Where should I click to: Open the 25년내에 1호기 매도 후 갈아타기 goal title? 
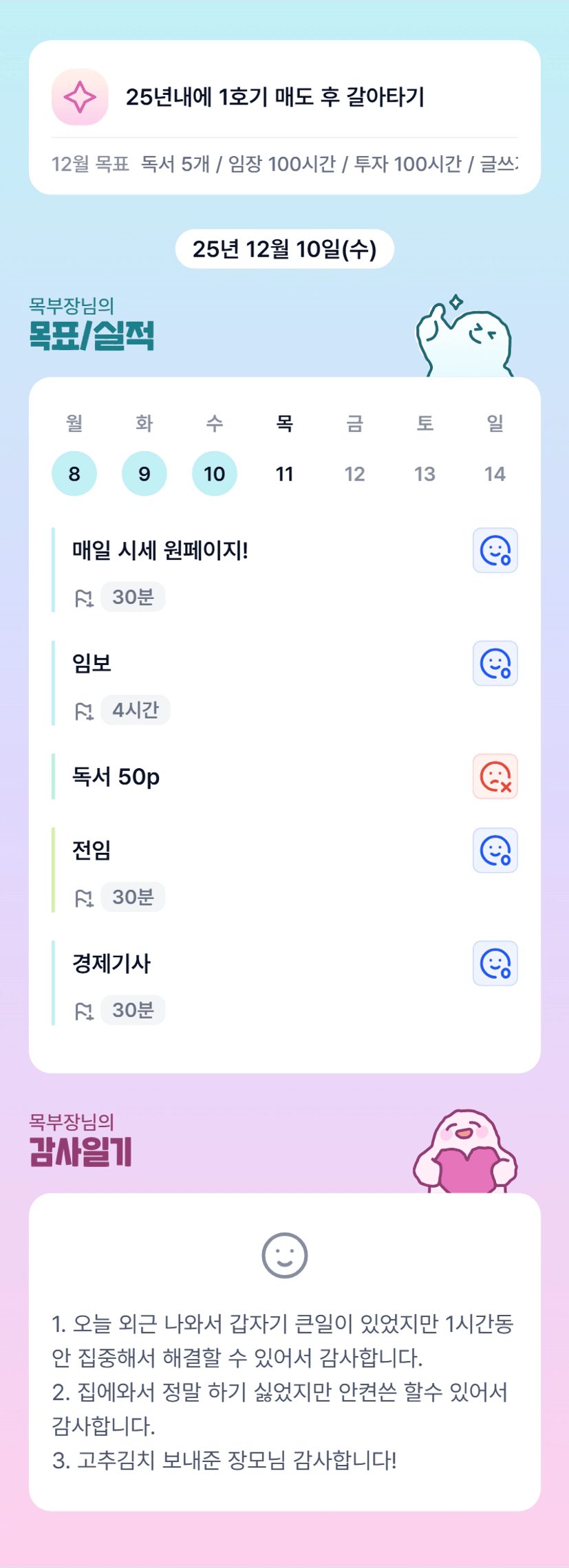[275, 97]
